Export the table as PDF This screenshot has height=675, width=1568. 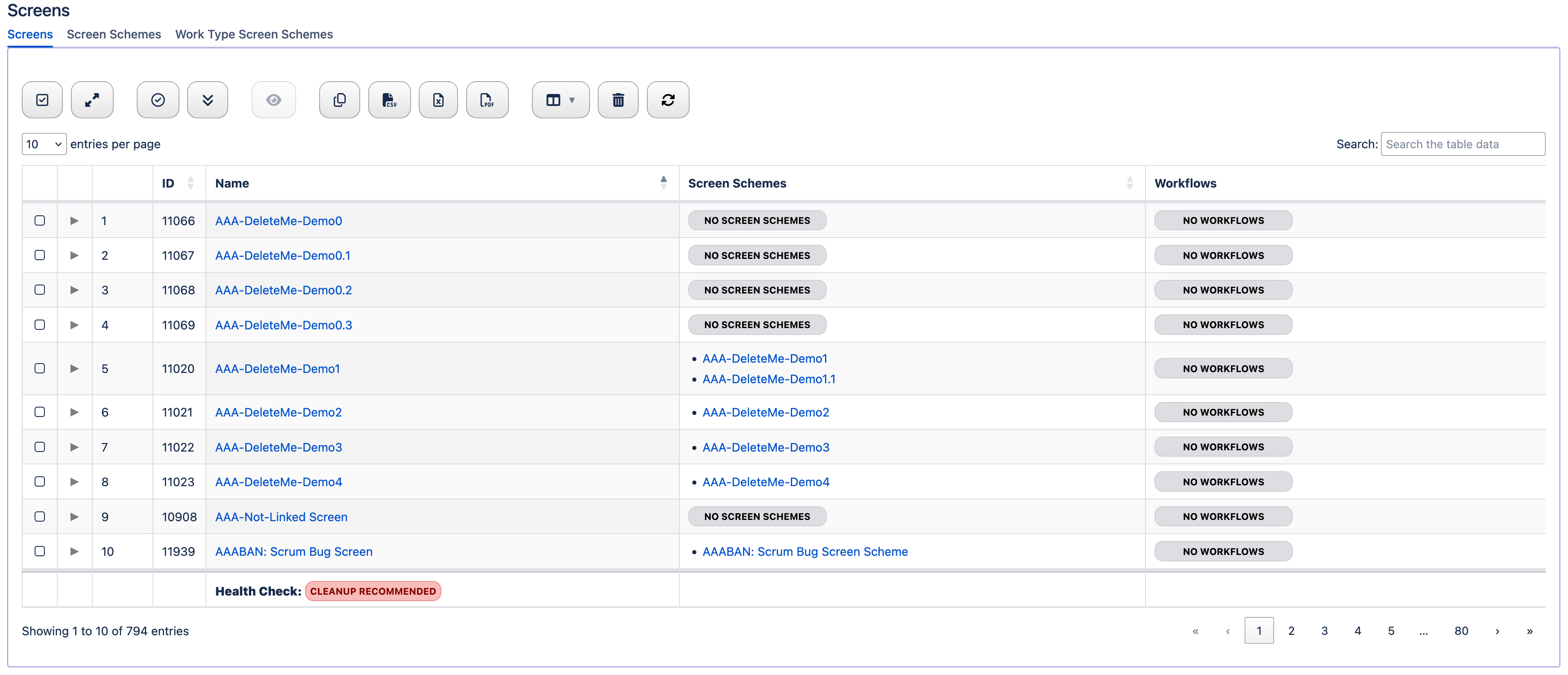[486, 100]
